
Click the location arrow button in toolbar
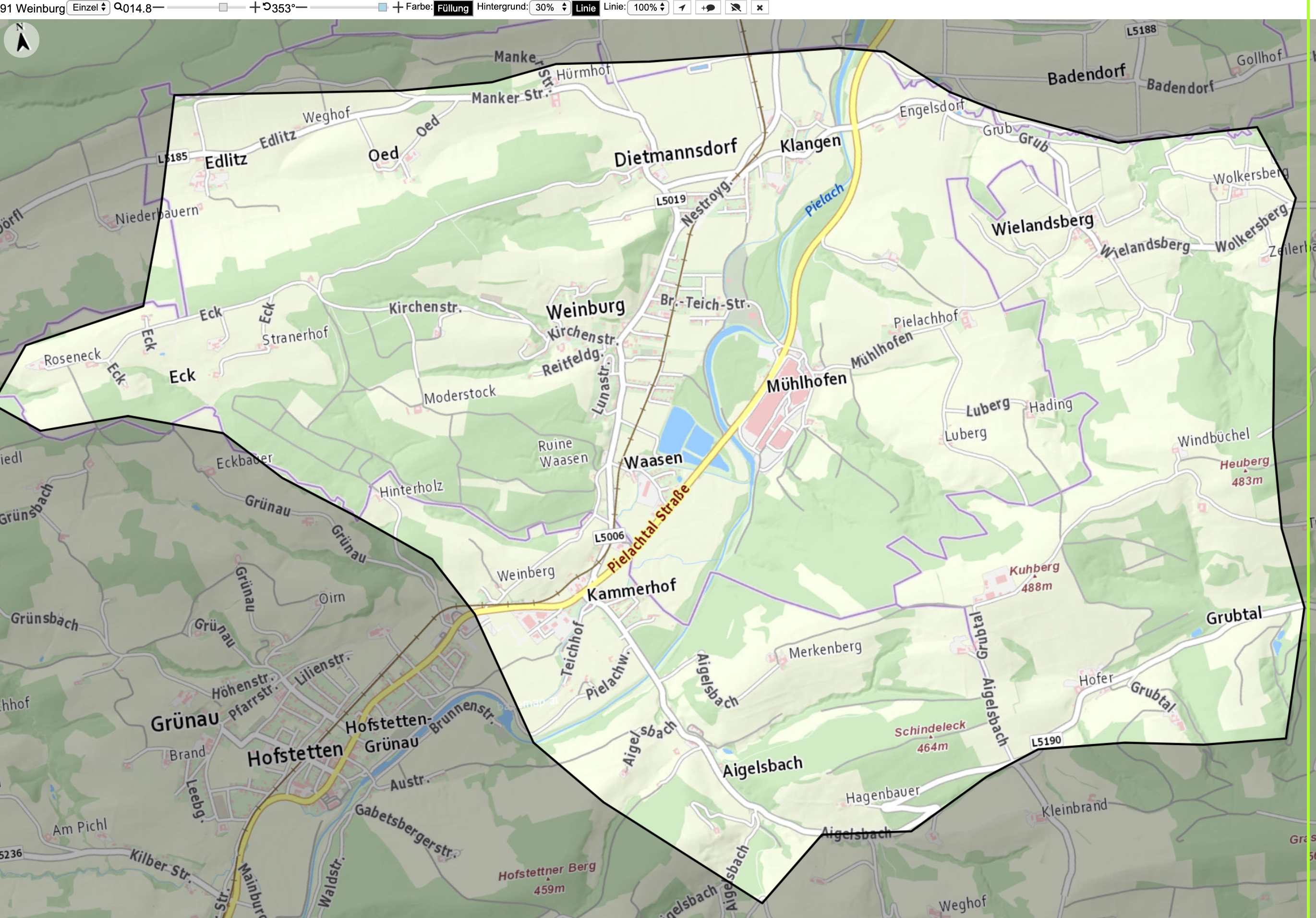click(682, 8)
